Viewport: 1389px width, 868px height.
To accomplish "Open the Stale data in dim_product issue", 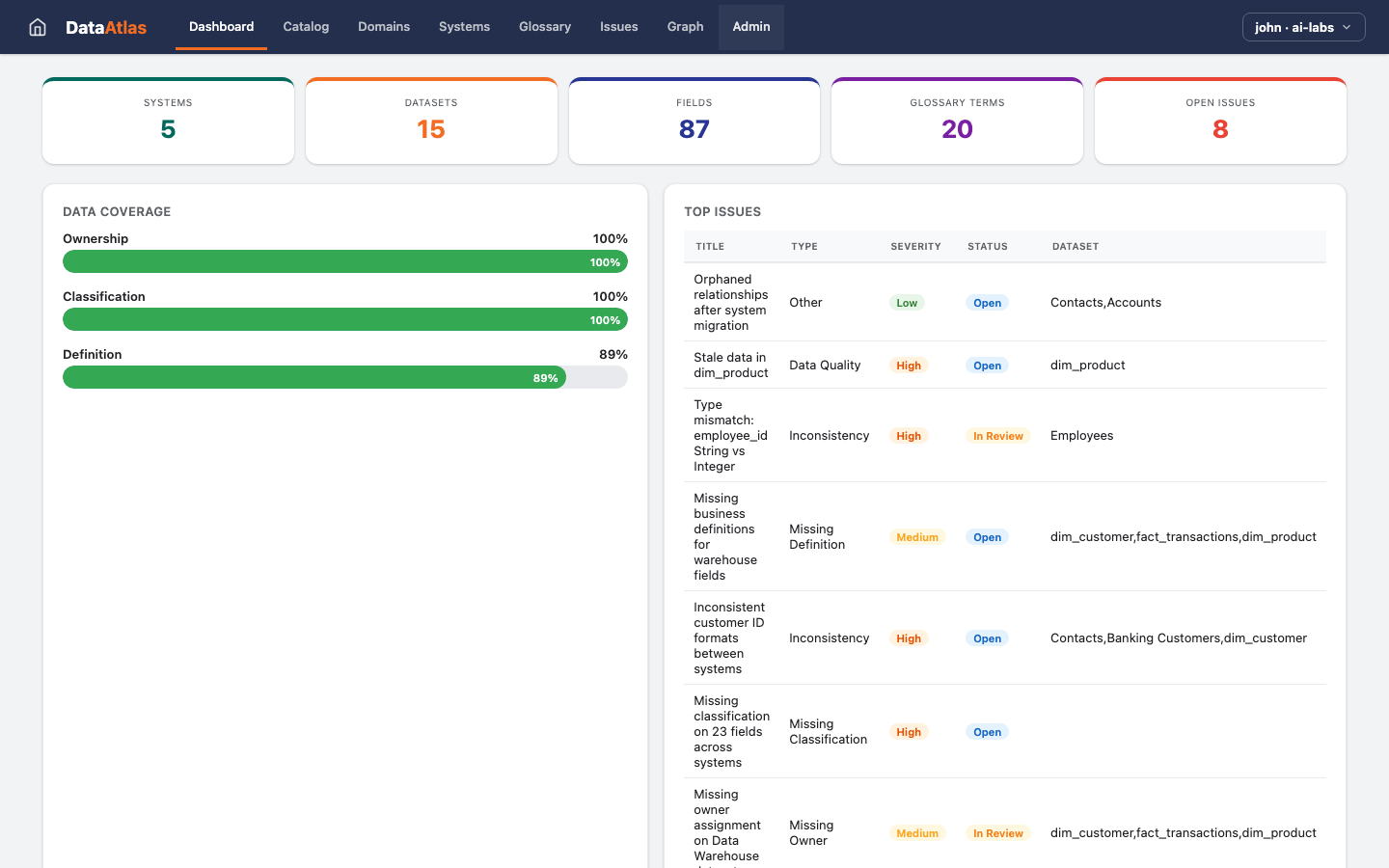I will tap(730, 365).
